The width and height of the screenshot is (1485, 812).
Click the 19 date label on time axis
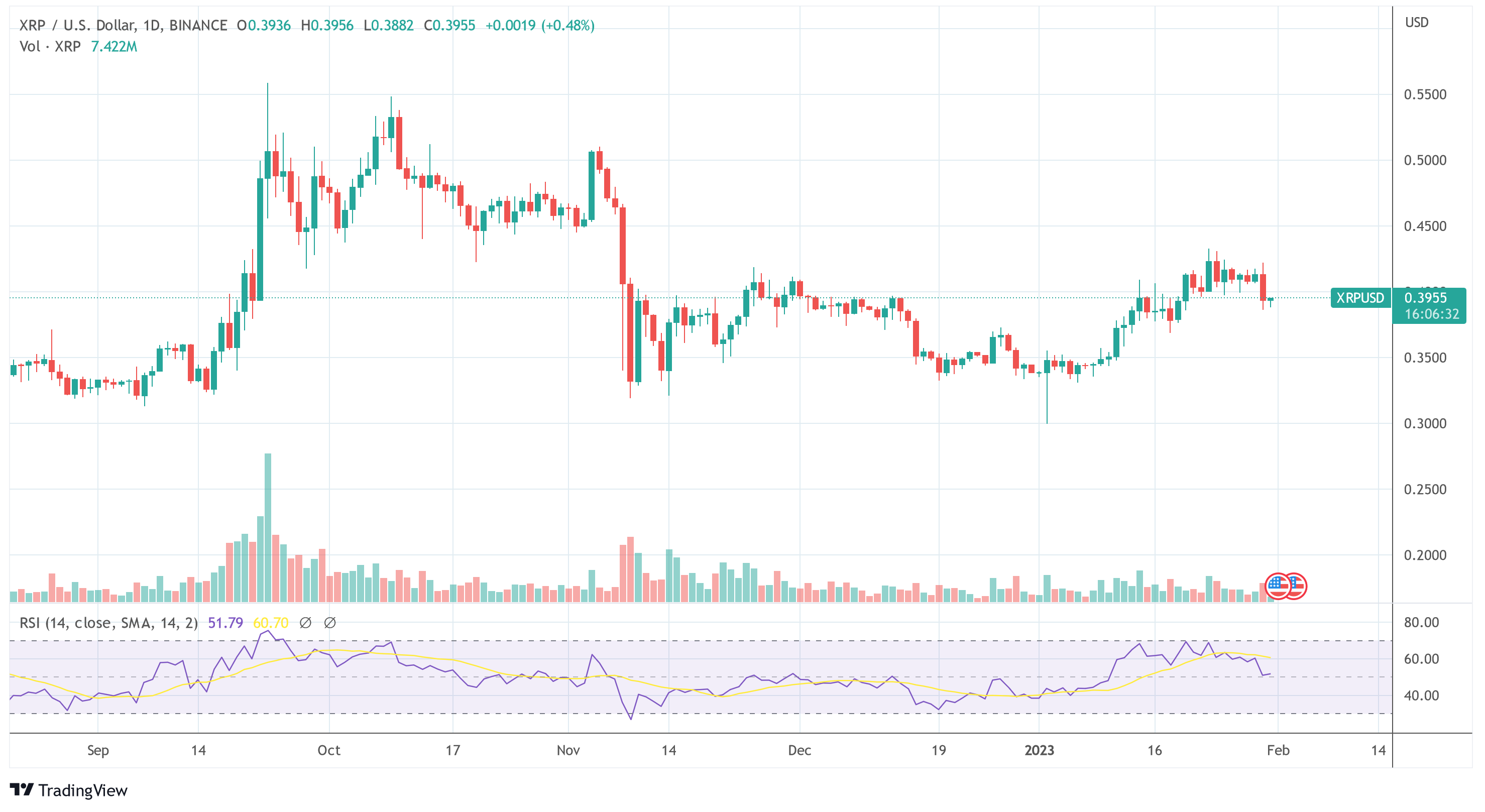point(939,750)
